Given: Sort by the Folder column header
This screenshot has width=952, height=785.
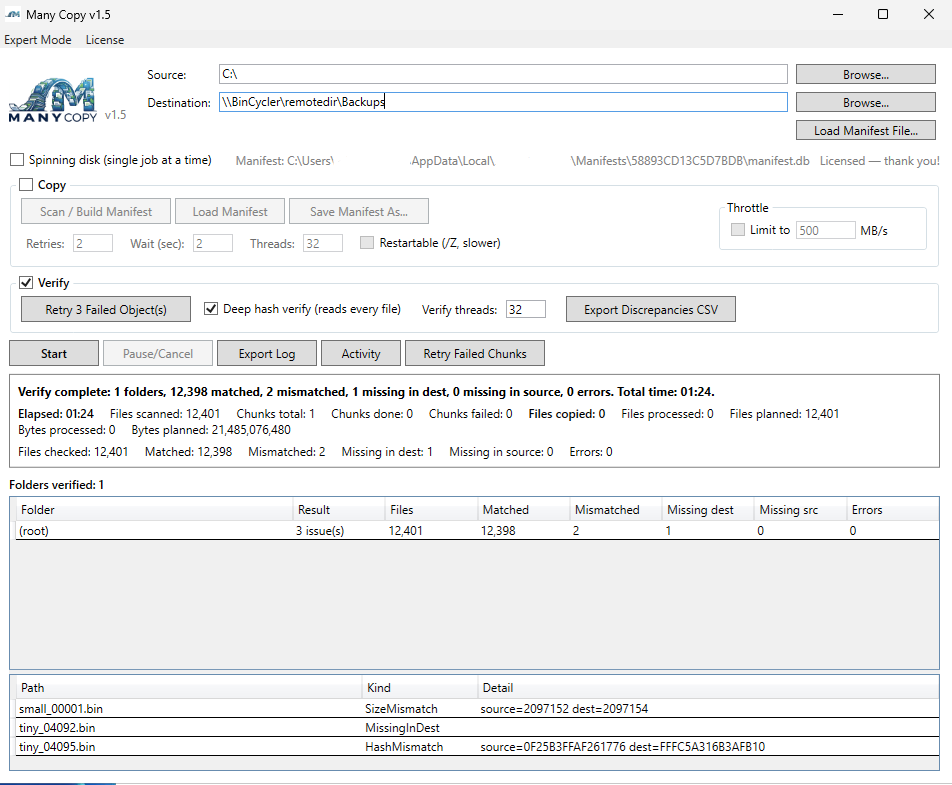Looking at the screenshot, I should click(154, 510).
